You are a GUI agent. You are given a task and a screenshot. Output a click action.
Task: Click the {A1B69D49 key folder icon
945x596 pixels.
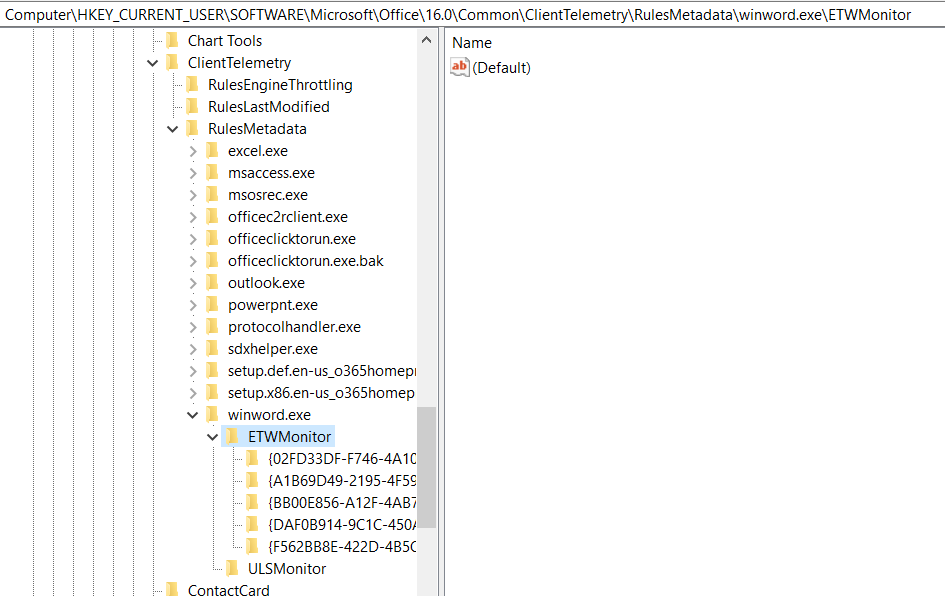[252, 480]
